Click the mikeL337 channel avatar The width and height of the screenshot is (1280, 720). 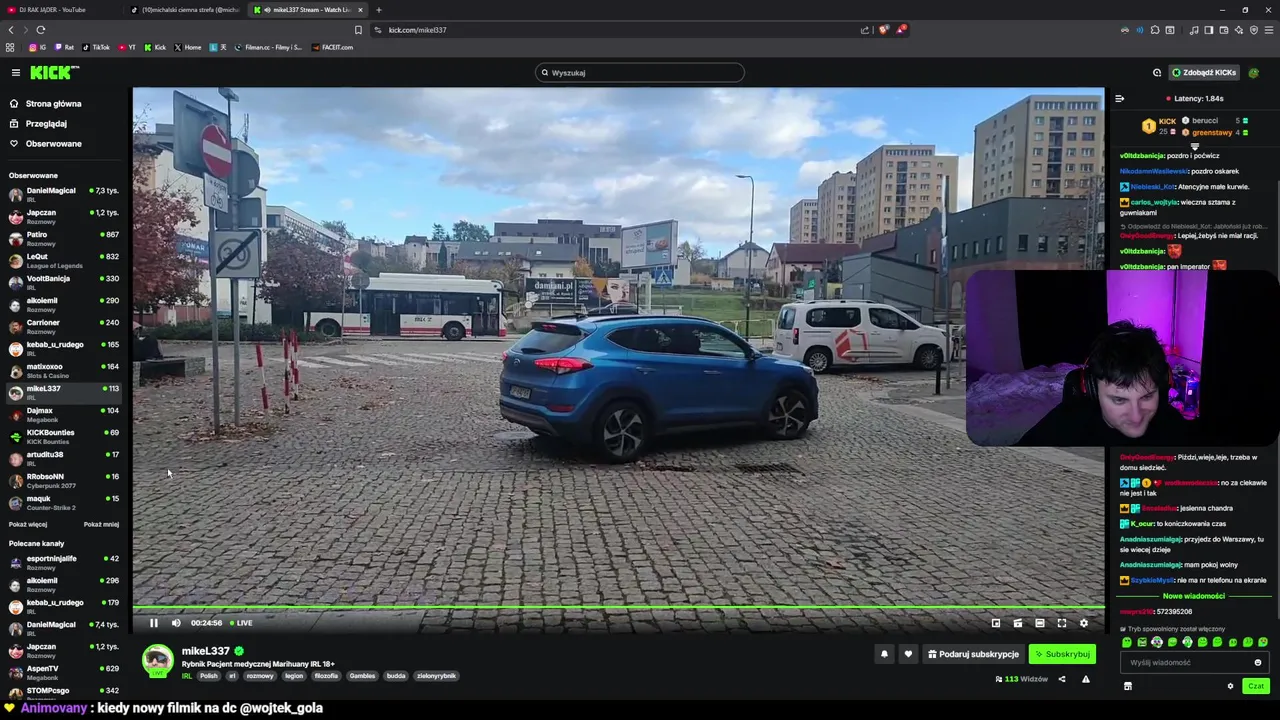click(157, 660)
